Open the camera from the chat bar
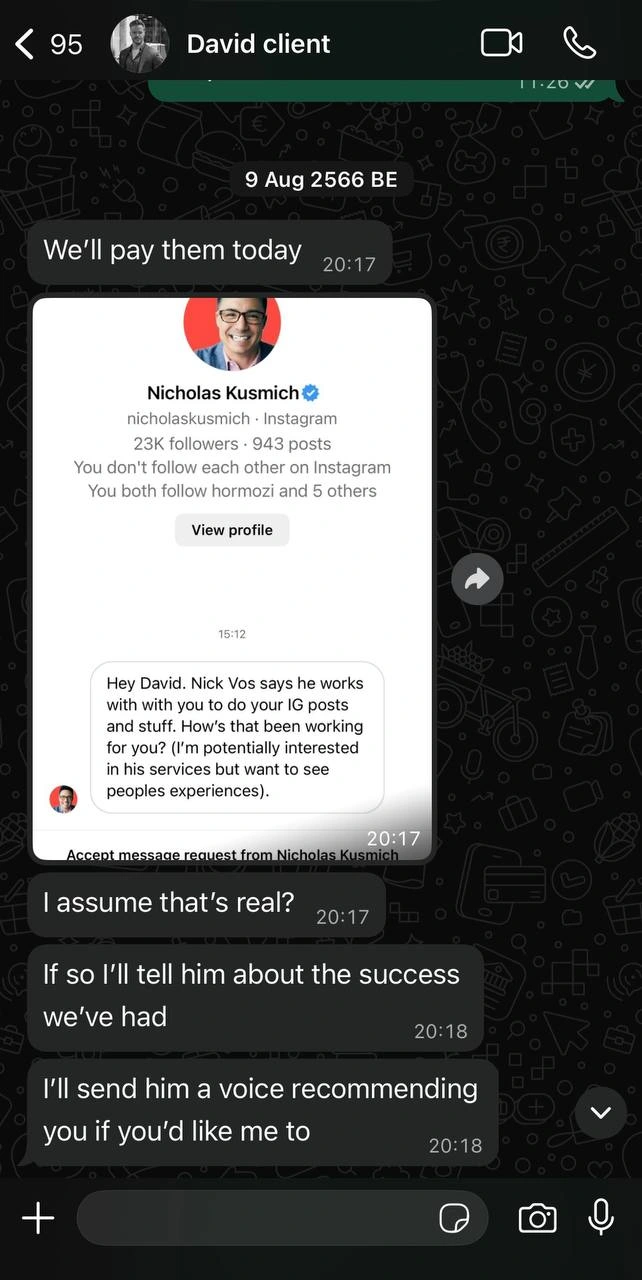The height and width of the screenshot is (1280, 642). (x=537, y=1218)
